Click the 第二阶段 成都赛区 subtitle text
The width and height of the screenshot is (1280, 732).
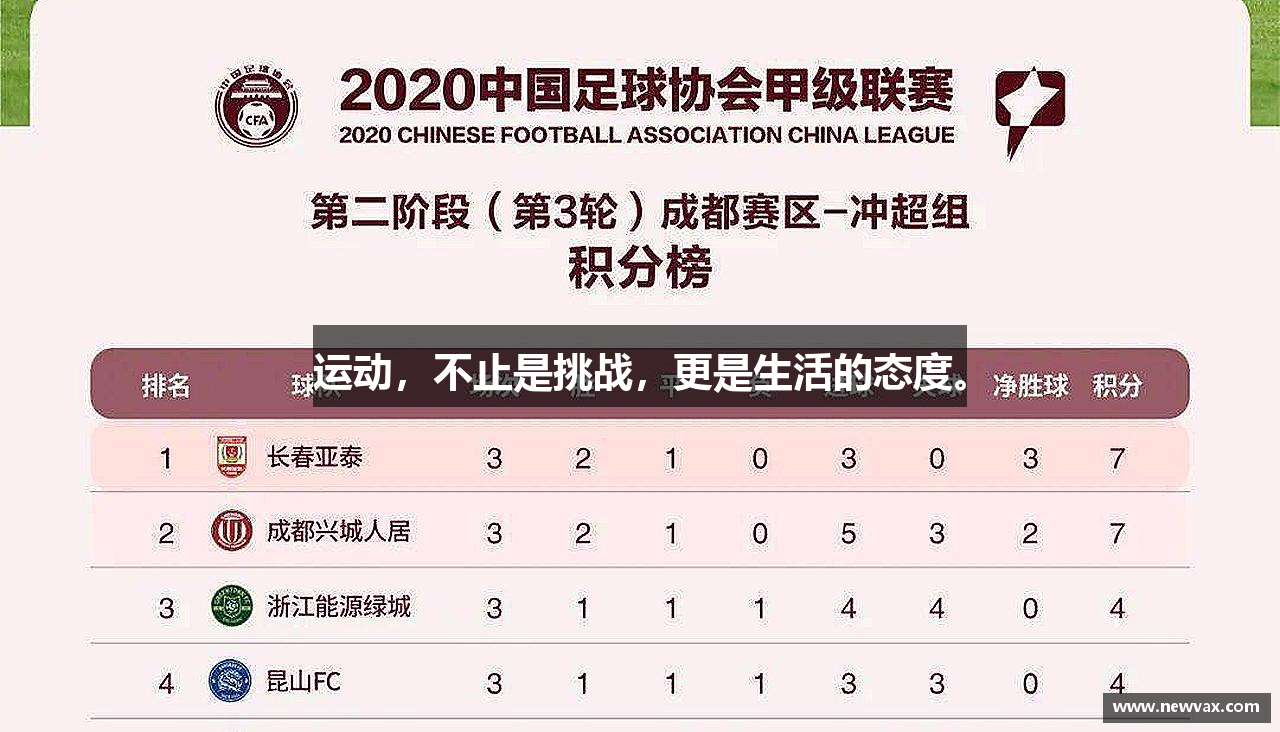pyautogui.click(x=640, y=212)
